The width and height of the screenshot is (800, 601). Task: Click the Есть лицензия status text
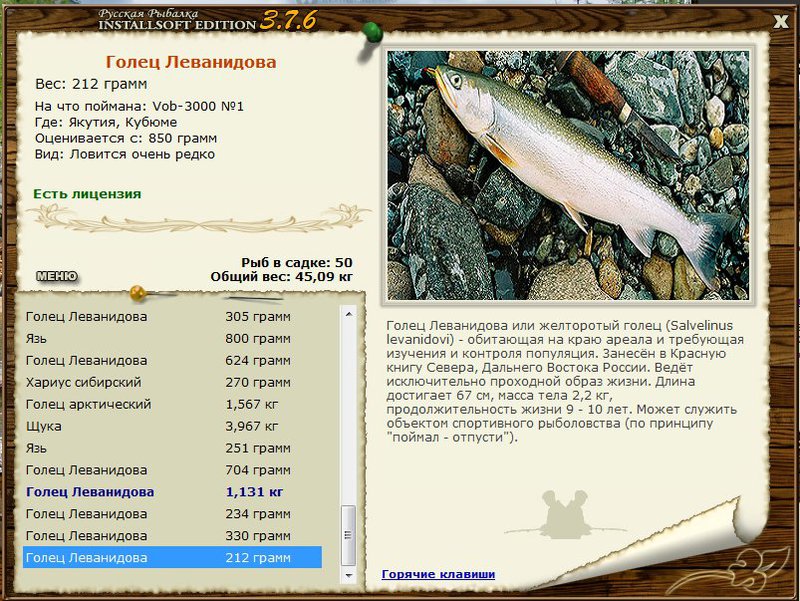[x=87, y=194]
